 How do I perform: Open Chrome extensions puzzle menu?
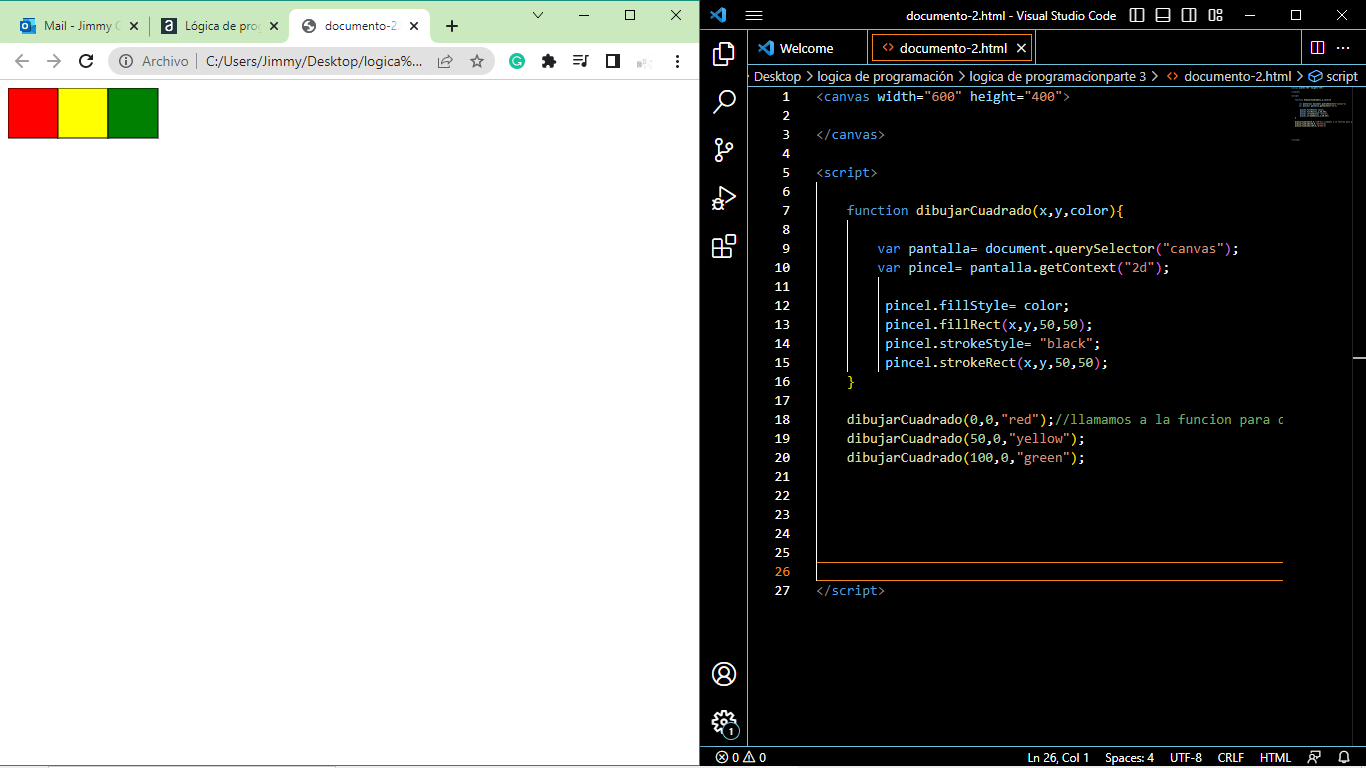pyautogui.click(x=549, y=61)
